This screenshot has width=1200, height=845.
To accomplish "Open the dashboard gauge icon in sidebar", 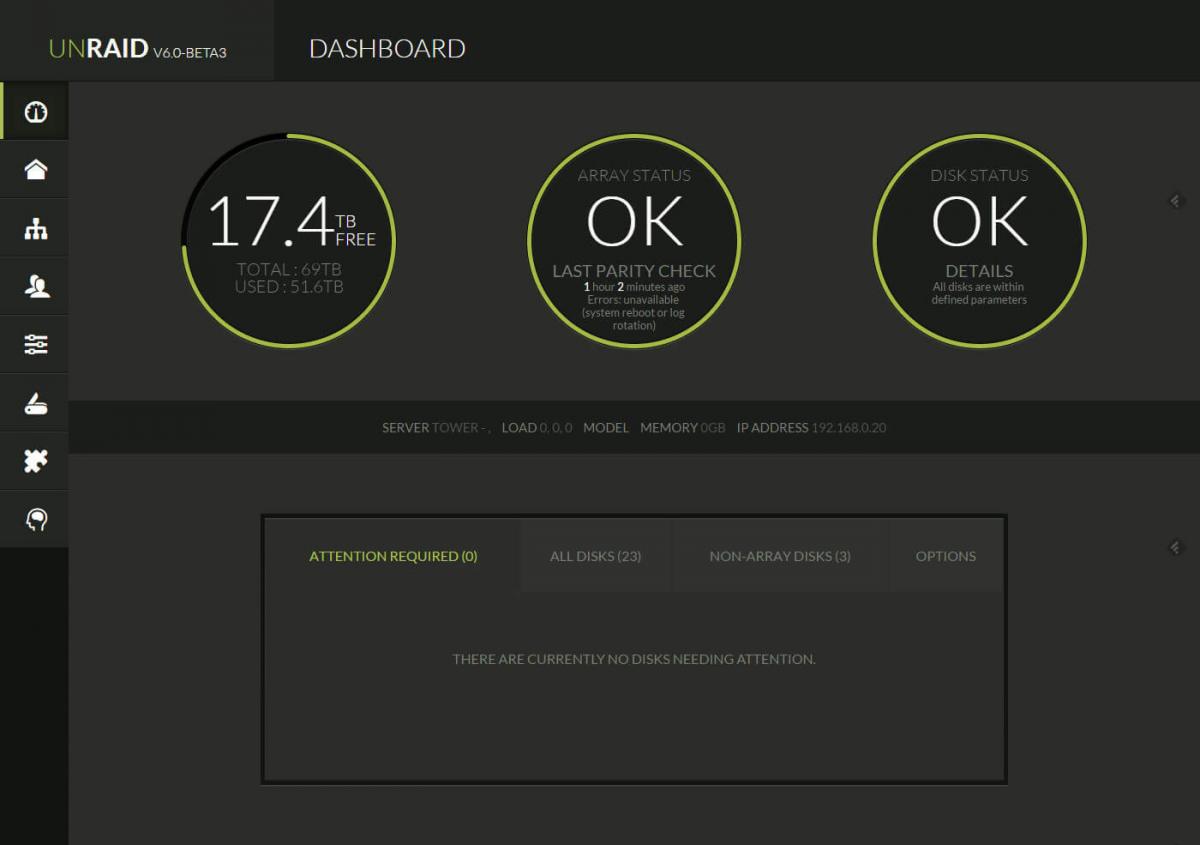I will point(36,111).
